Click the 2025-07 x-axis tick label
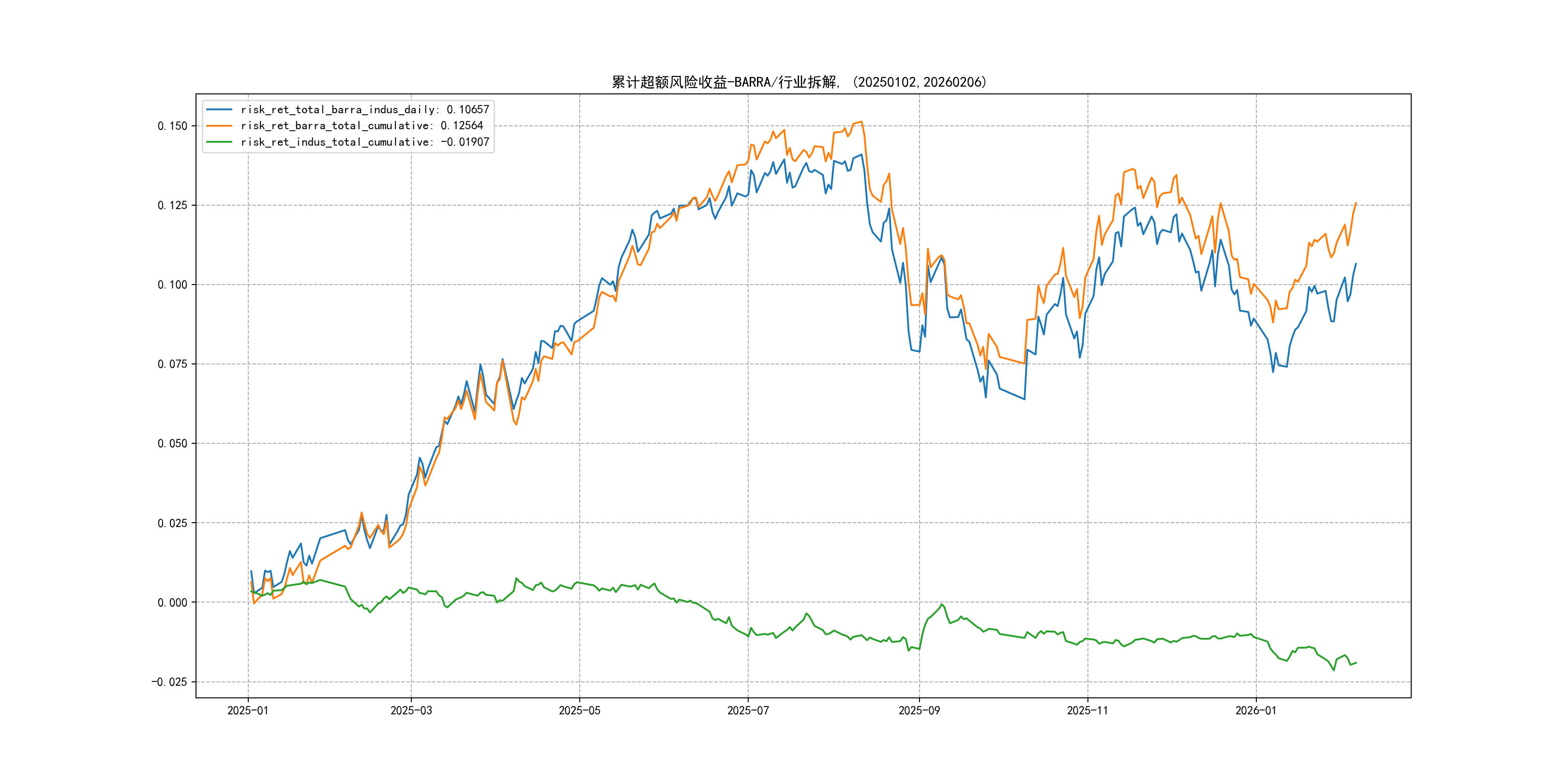Viewport: 1568px width, 784px height. click(x=748, y=710)
